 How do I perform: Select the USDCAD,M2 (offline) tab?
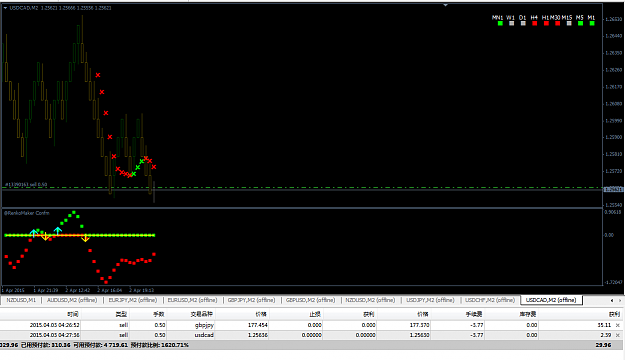551,300
